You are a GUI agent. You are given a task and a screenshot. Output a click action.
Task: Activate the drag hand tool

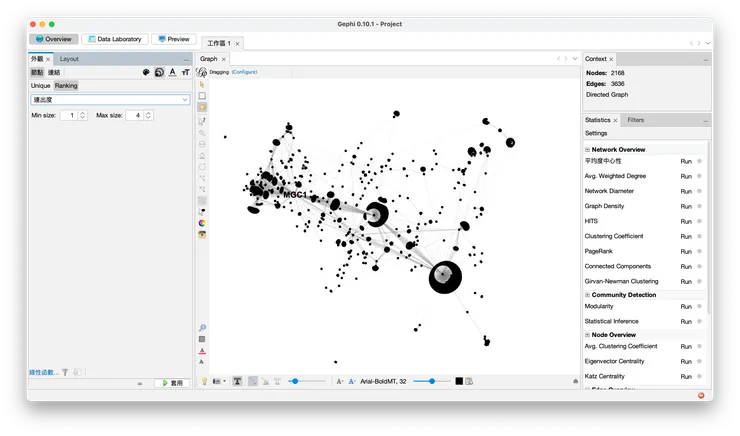tap(202, 108)
